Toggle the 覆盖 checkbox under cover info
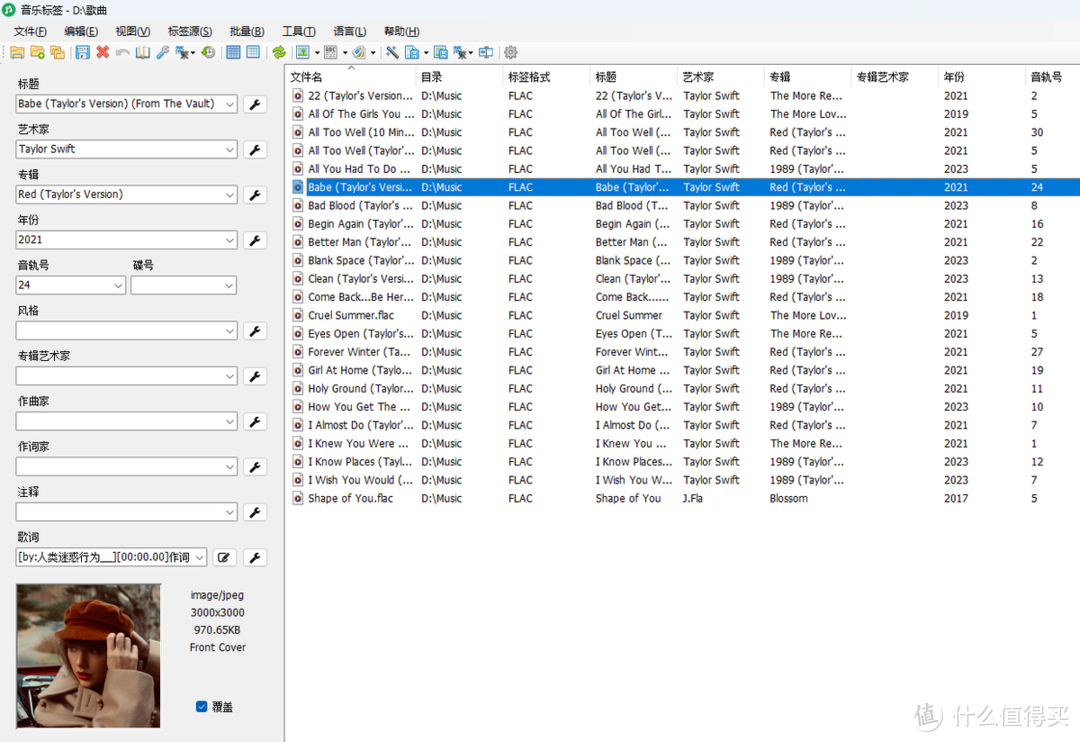1080x742 pixels. tap(202, 706)
